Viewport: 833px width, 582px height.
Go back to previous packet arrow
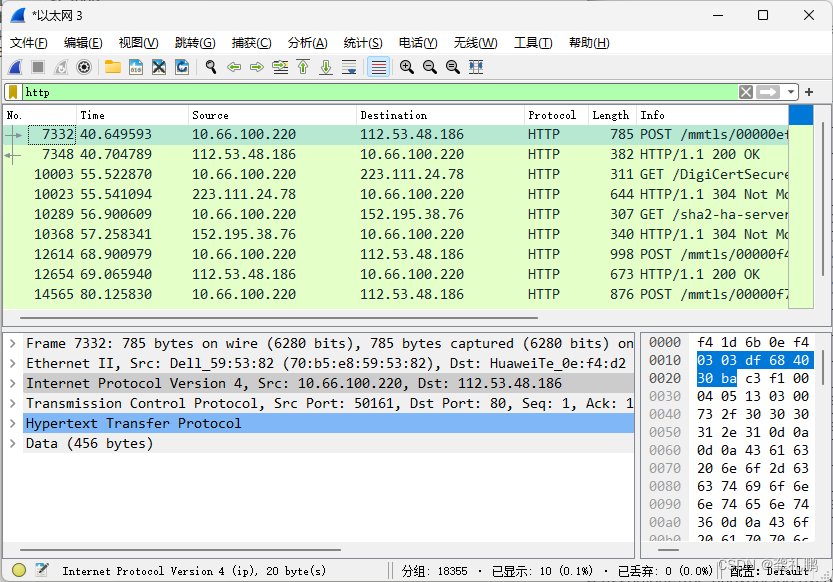click(234, 67)
